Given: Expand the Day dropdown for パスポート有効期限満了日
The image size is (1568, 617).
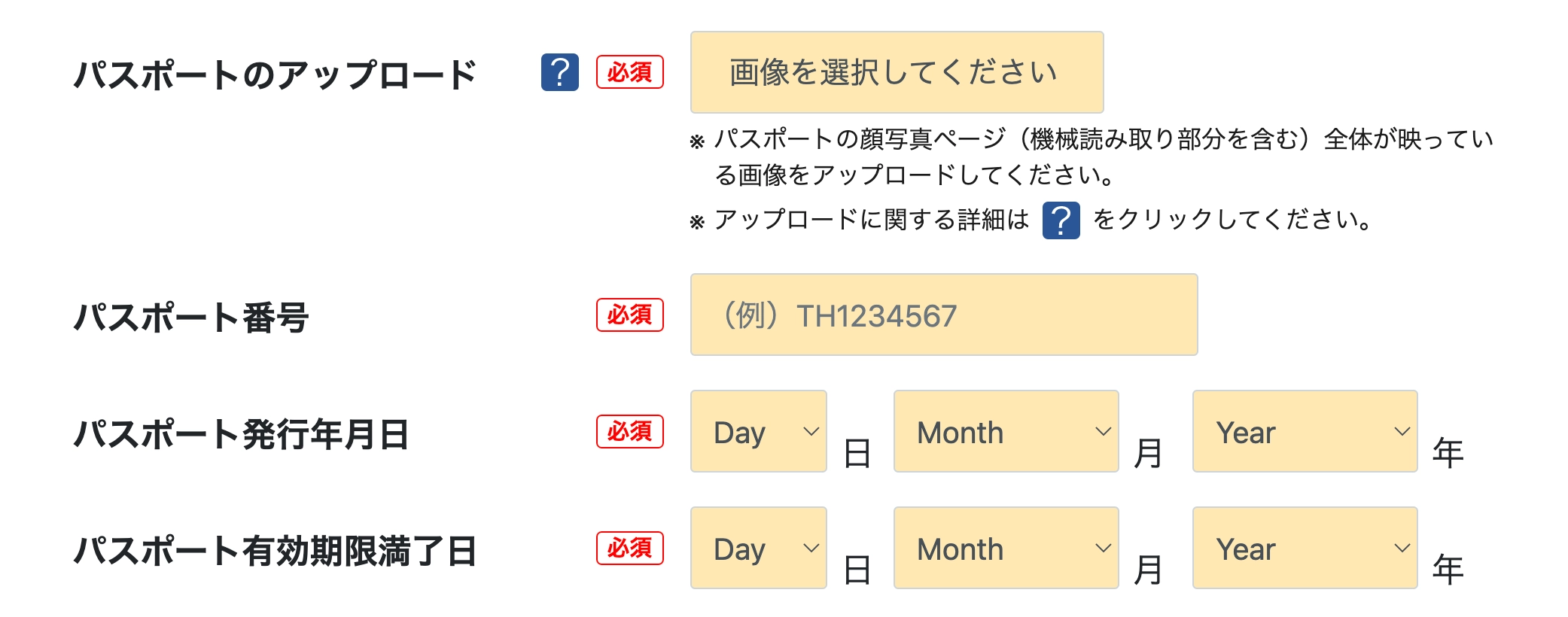Looking at the screenshot, I should (x=758, y=548).
